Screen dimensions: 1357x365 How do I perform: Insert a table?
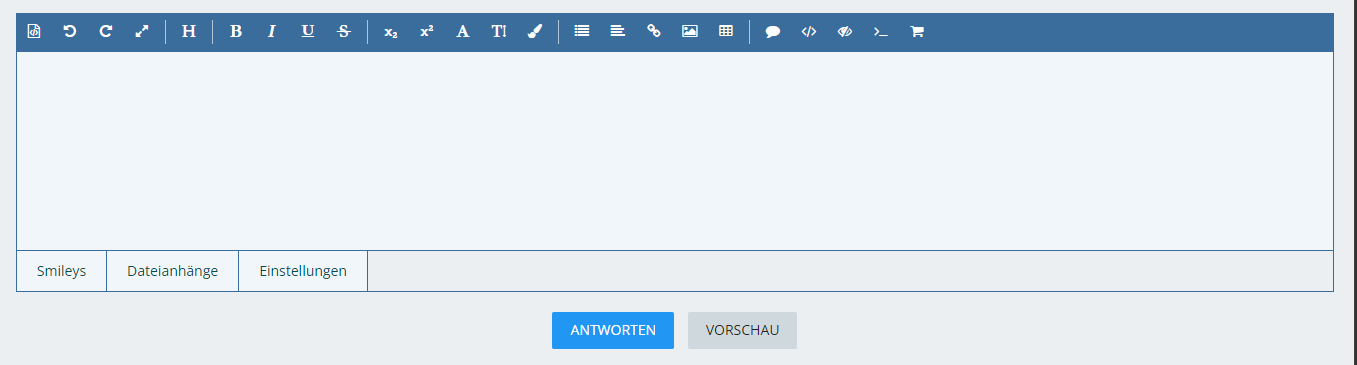pyautogui.click(x=726, y=31)
